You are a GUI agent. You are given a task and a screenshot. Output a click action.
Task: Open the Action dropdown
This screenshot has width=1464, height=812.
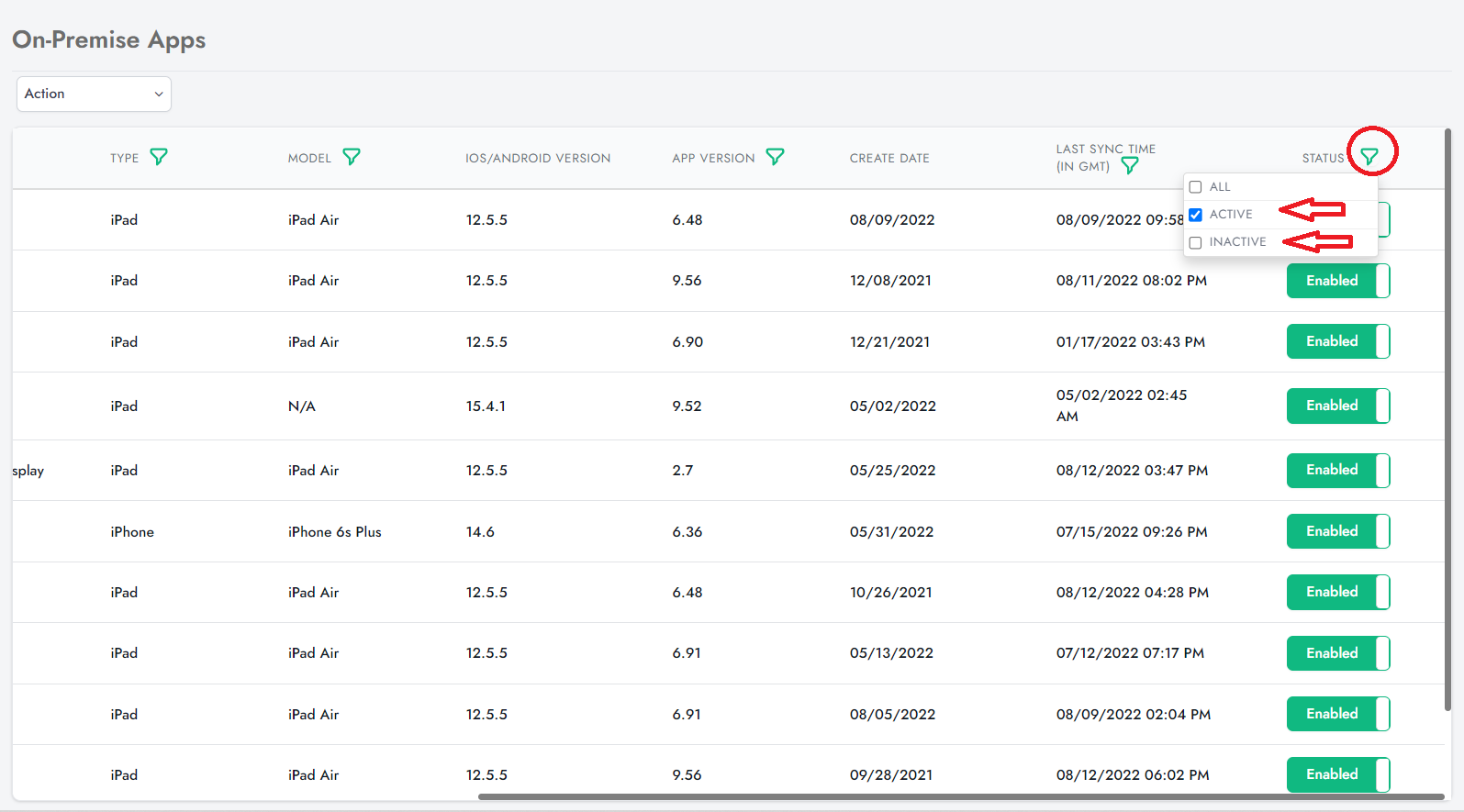(94, 94)
